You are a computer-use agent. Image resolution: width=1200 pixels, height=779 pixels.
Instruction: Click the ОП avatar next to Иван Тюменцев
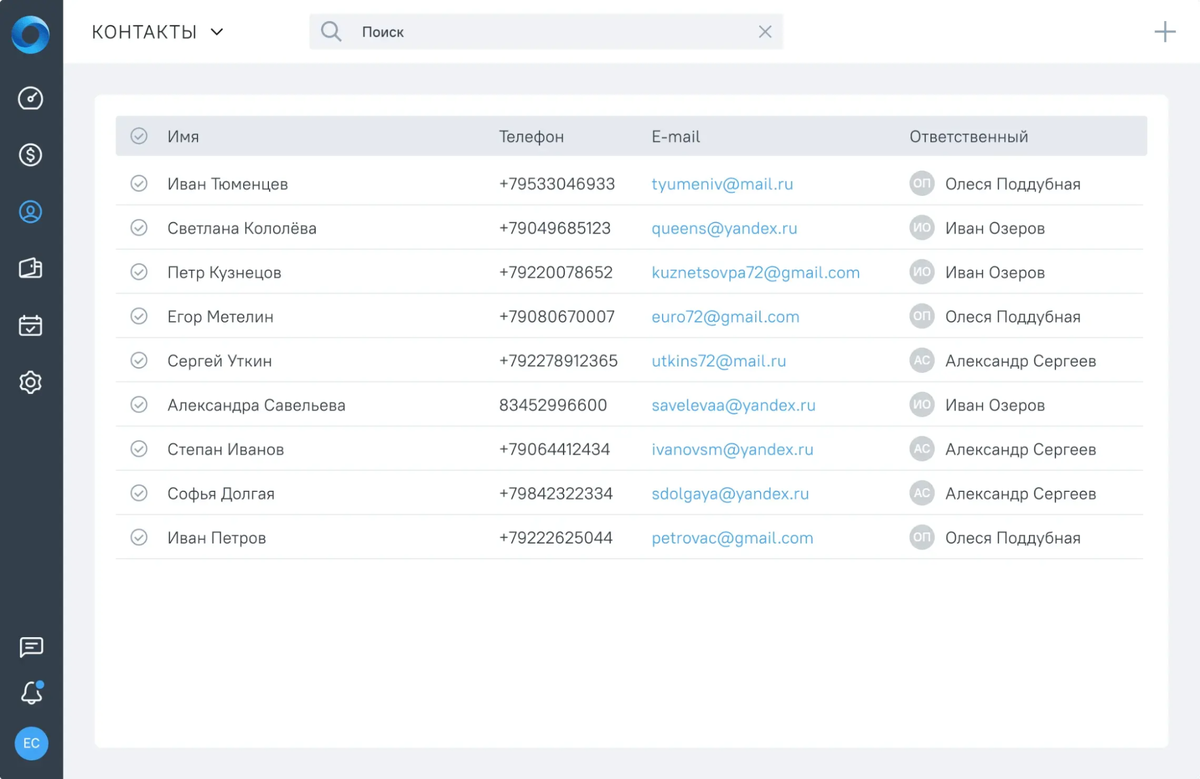922,184
